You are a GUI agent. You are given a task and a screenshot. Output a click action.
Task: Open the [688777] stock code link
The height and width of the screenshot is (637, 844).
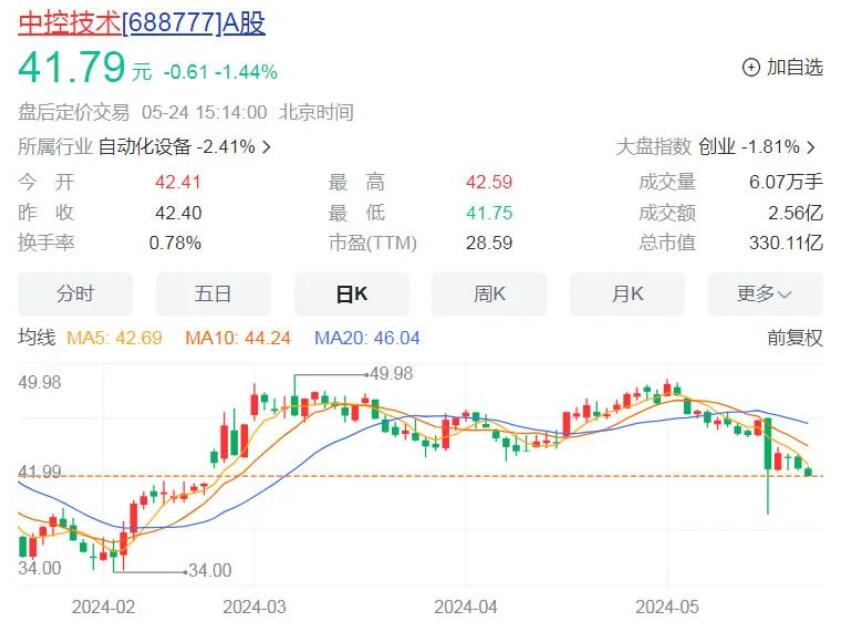tap(171, 24)
